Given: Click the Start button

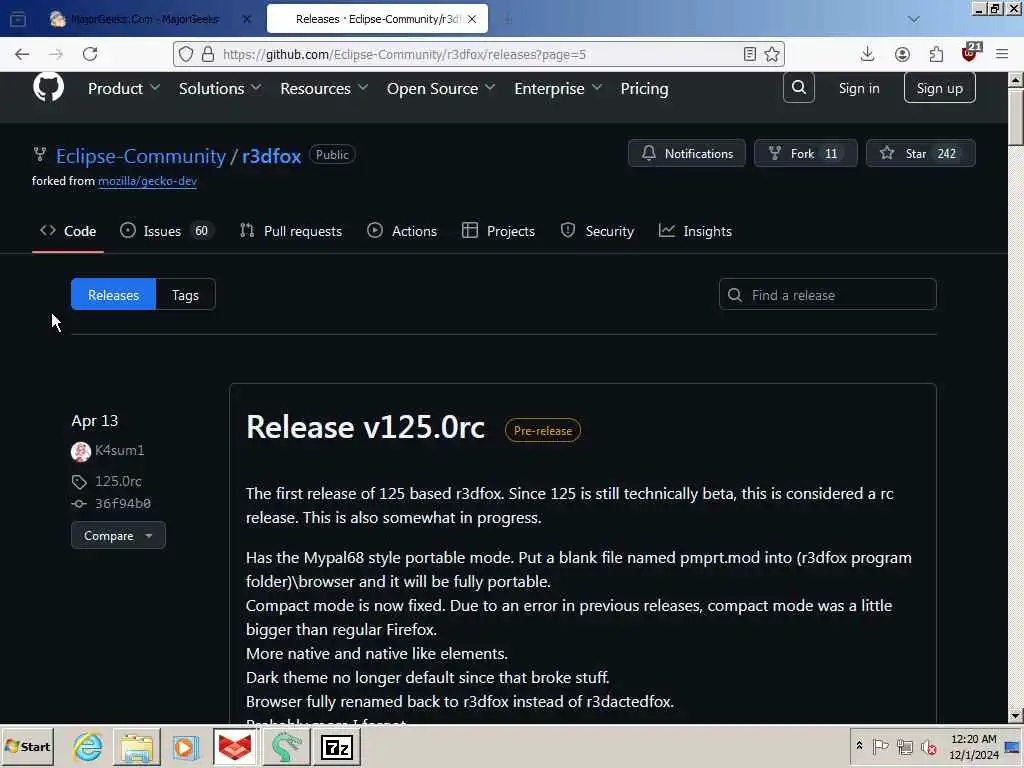Looking at the screenshot, I should tap(27, 746).
